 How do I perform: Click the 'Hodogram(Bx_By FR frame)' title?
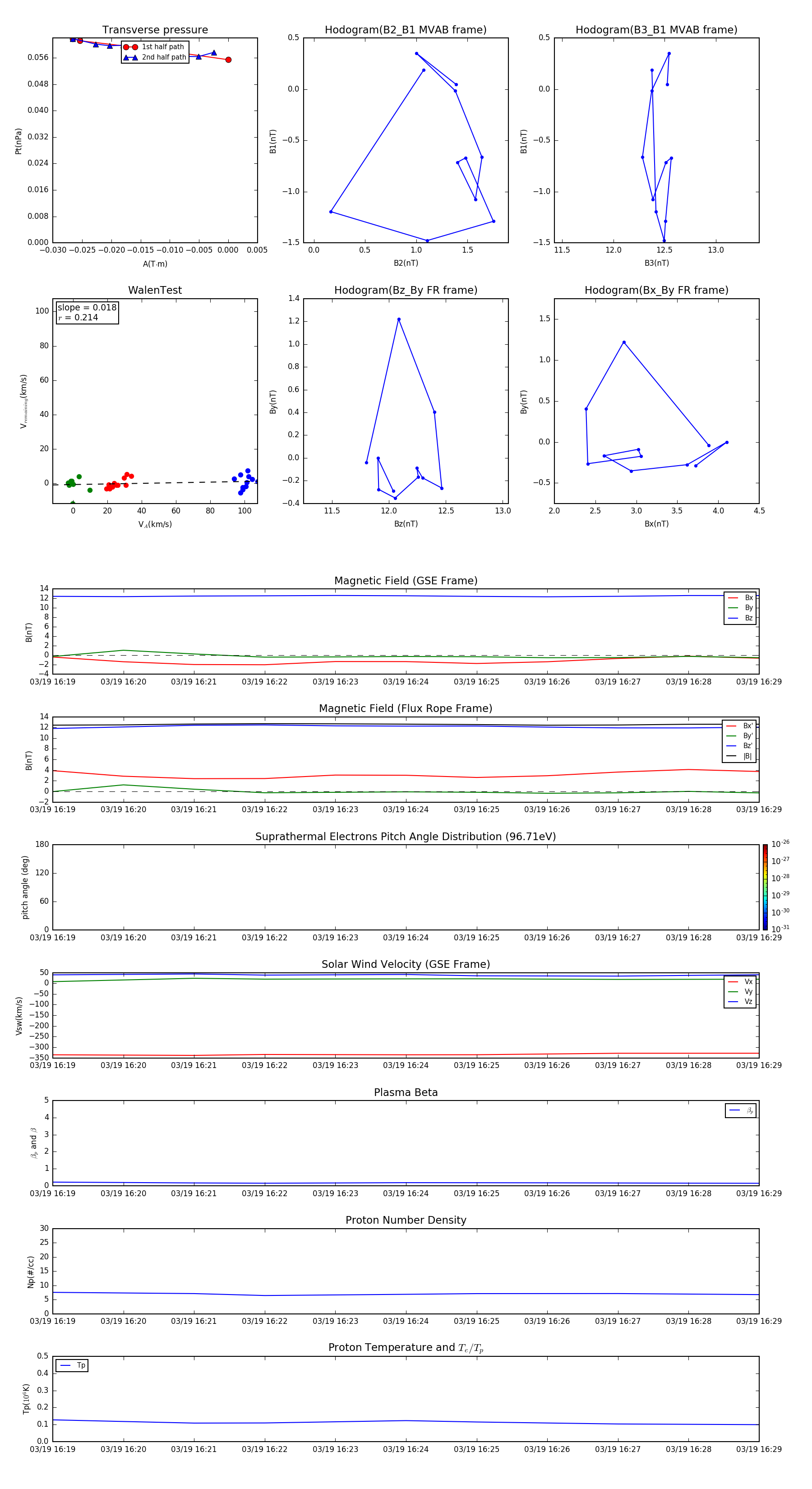click(x=656, y=290)
